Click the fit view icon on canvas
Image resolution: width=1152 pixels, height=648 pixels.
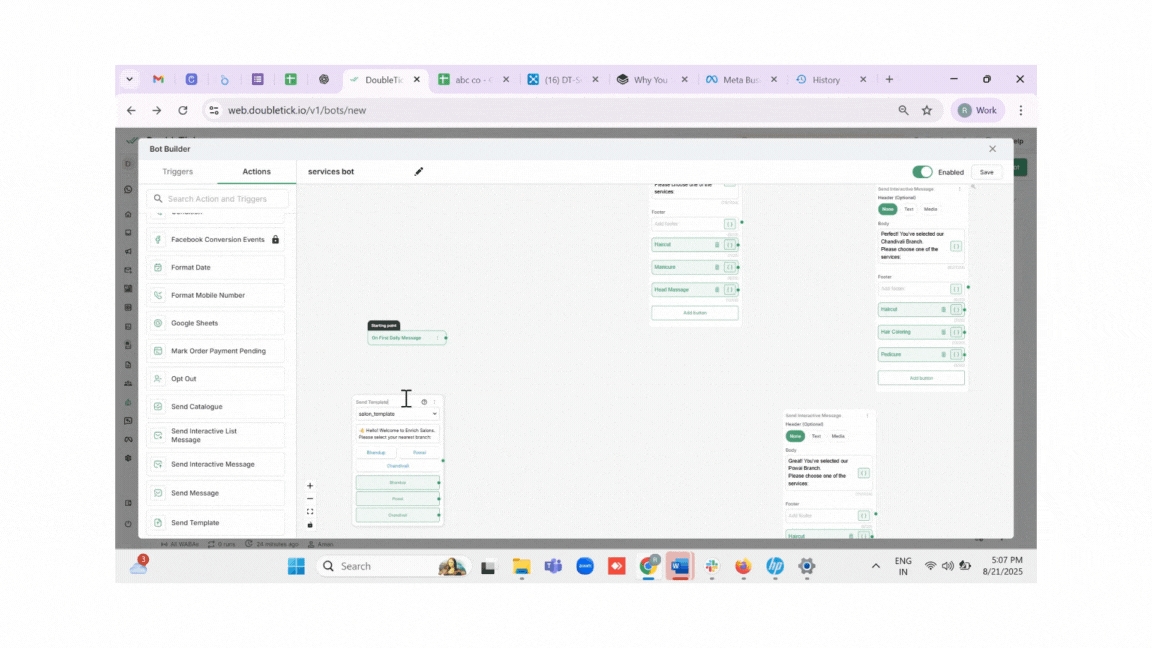pyautogui.click(x=310, y=512)
